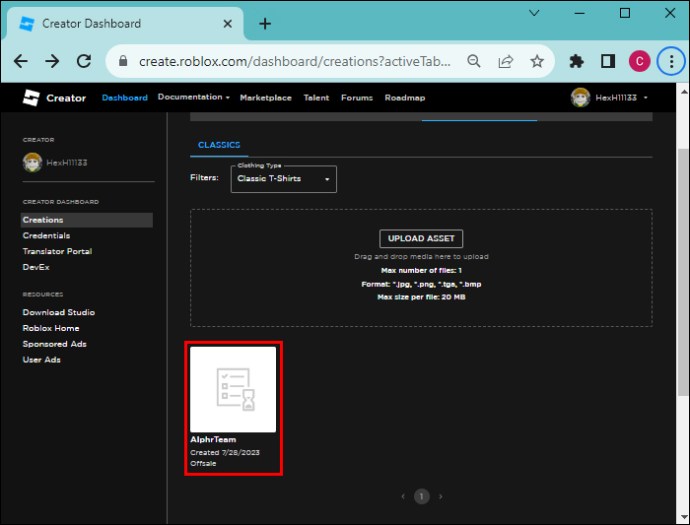Screen dimensions: 690x525
Task: Open the Download Studio link
Action: pos(59,312)
